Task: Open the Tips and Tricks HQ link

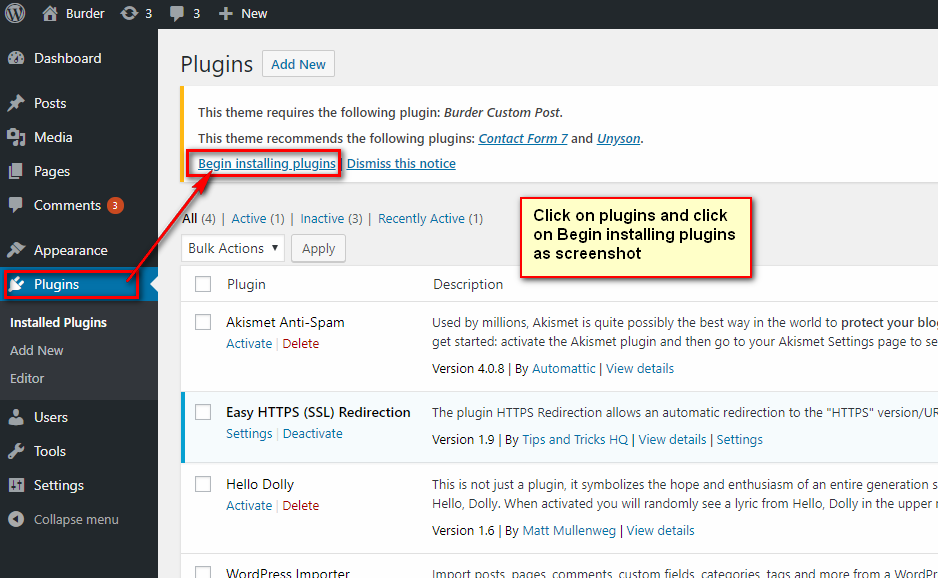Action: 575,440
